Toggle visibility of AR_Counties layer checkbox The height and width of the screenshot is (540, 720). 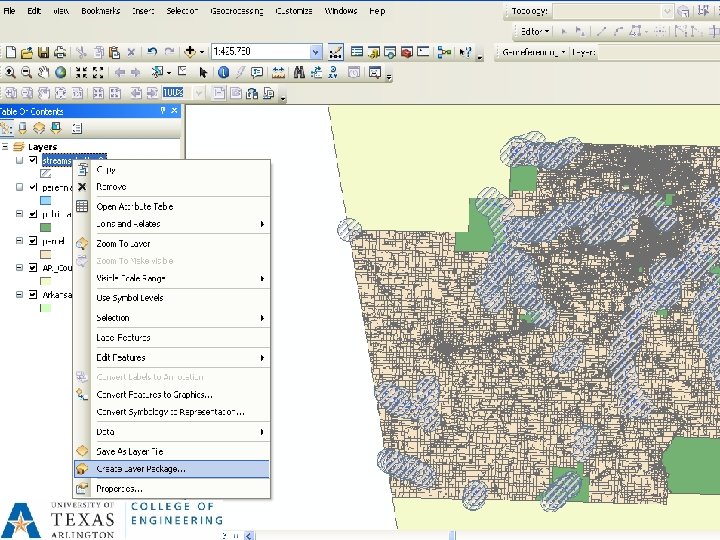(33, 268)
